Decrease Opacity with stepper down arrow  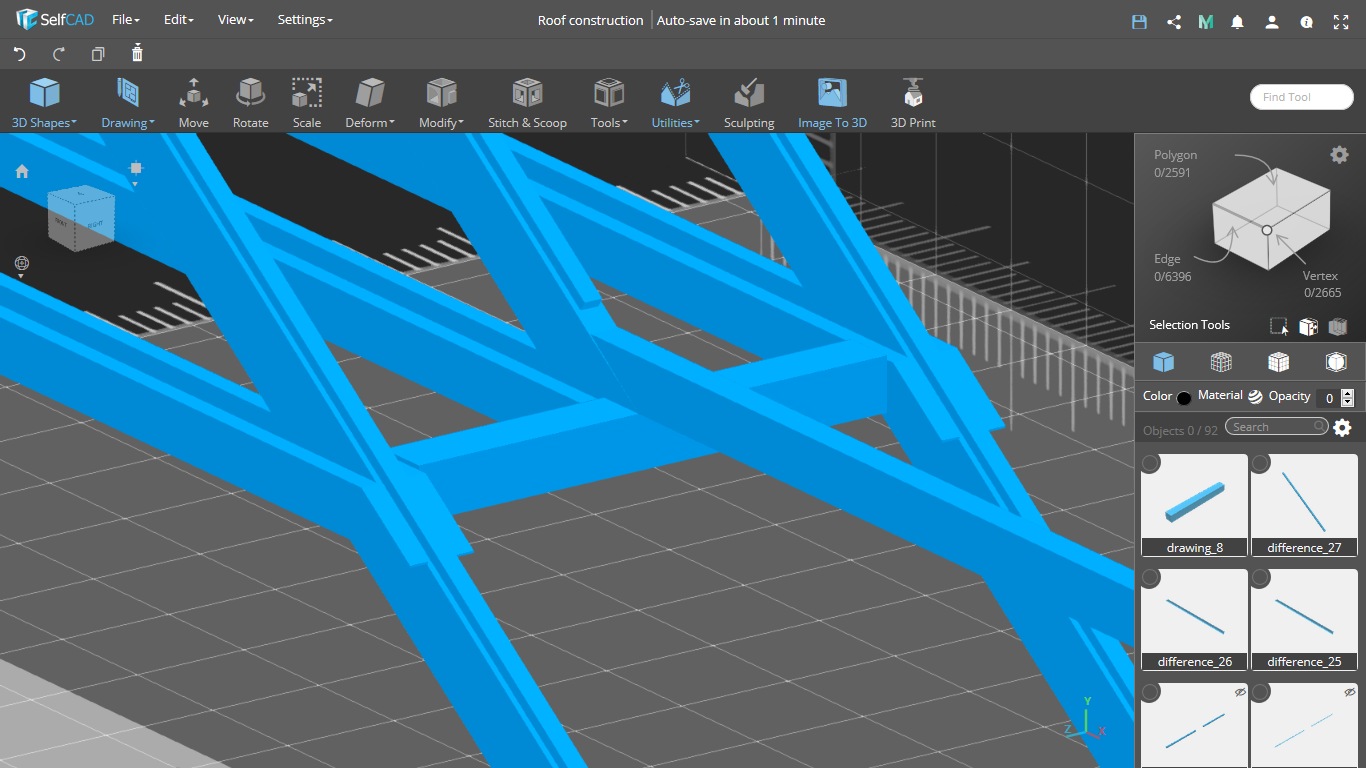point(1347,402)
